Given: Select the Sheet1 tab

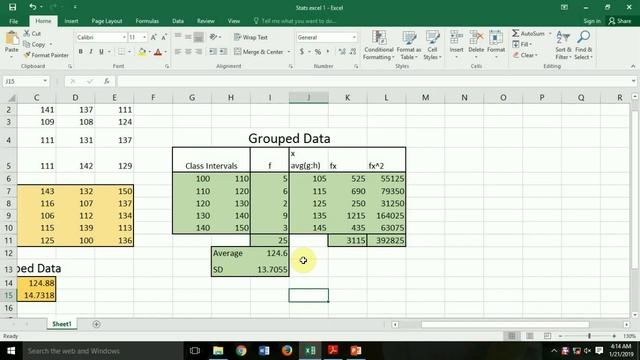Looking at the screenshot, I should [x=62, y=324].
